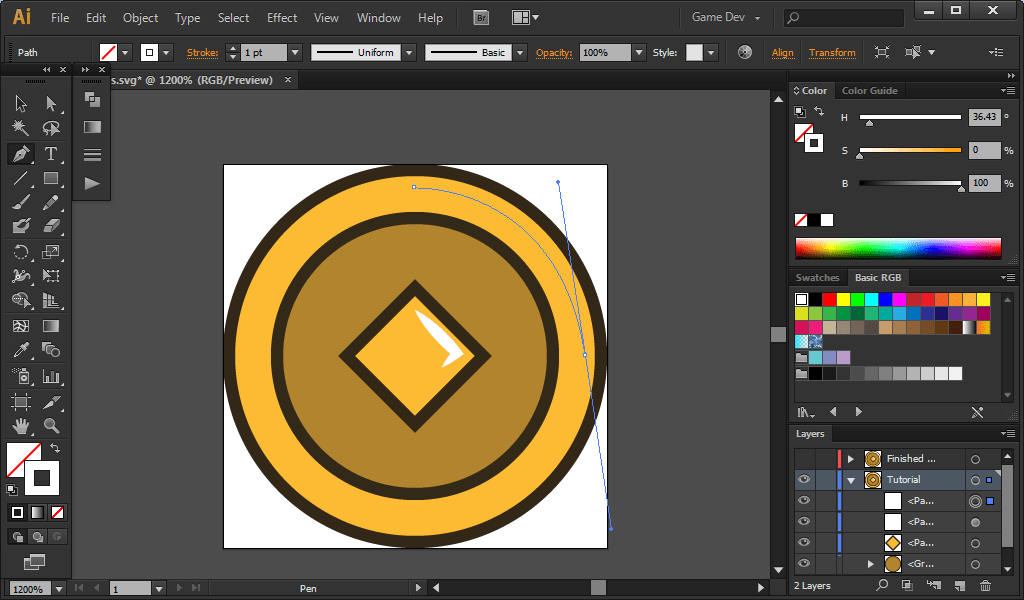
Task: Show the hidden Finished layer
Action: tap(804, 459)
